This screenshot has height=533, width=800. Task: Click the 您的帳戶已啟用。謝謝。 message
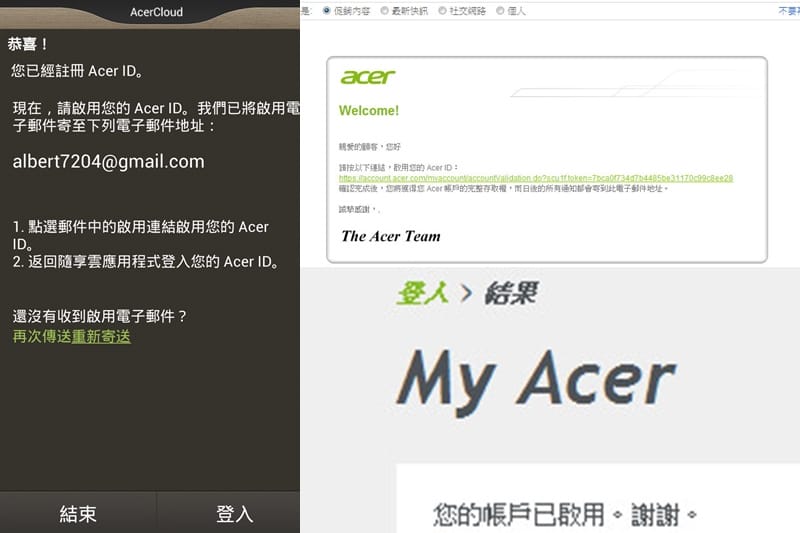[565, 515]
